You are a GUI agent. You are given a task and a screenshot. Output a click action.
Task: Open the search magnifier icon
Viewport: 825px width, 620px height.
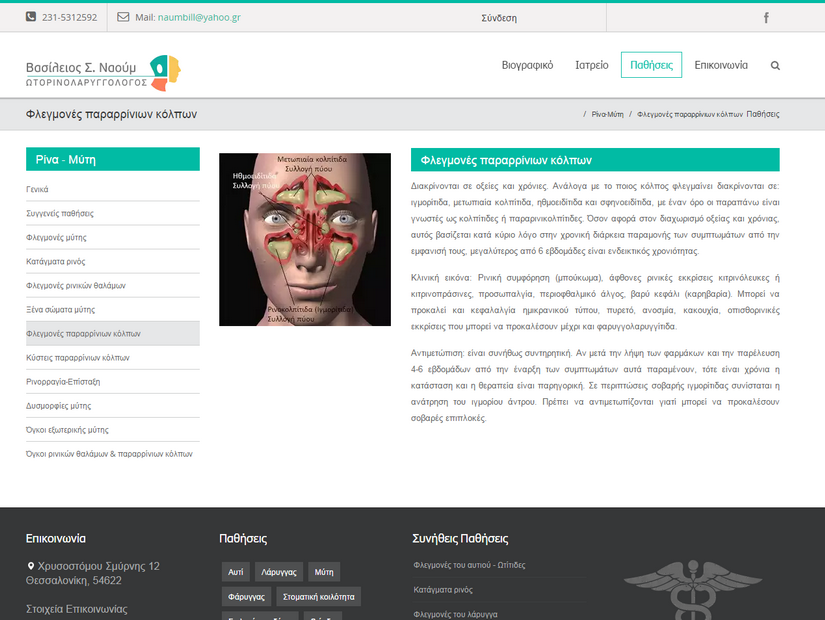click(775, 64)
